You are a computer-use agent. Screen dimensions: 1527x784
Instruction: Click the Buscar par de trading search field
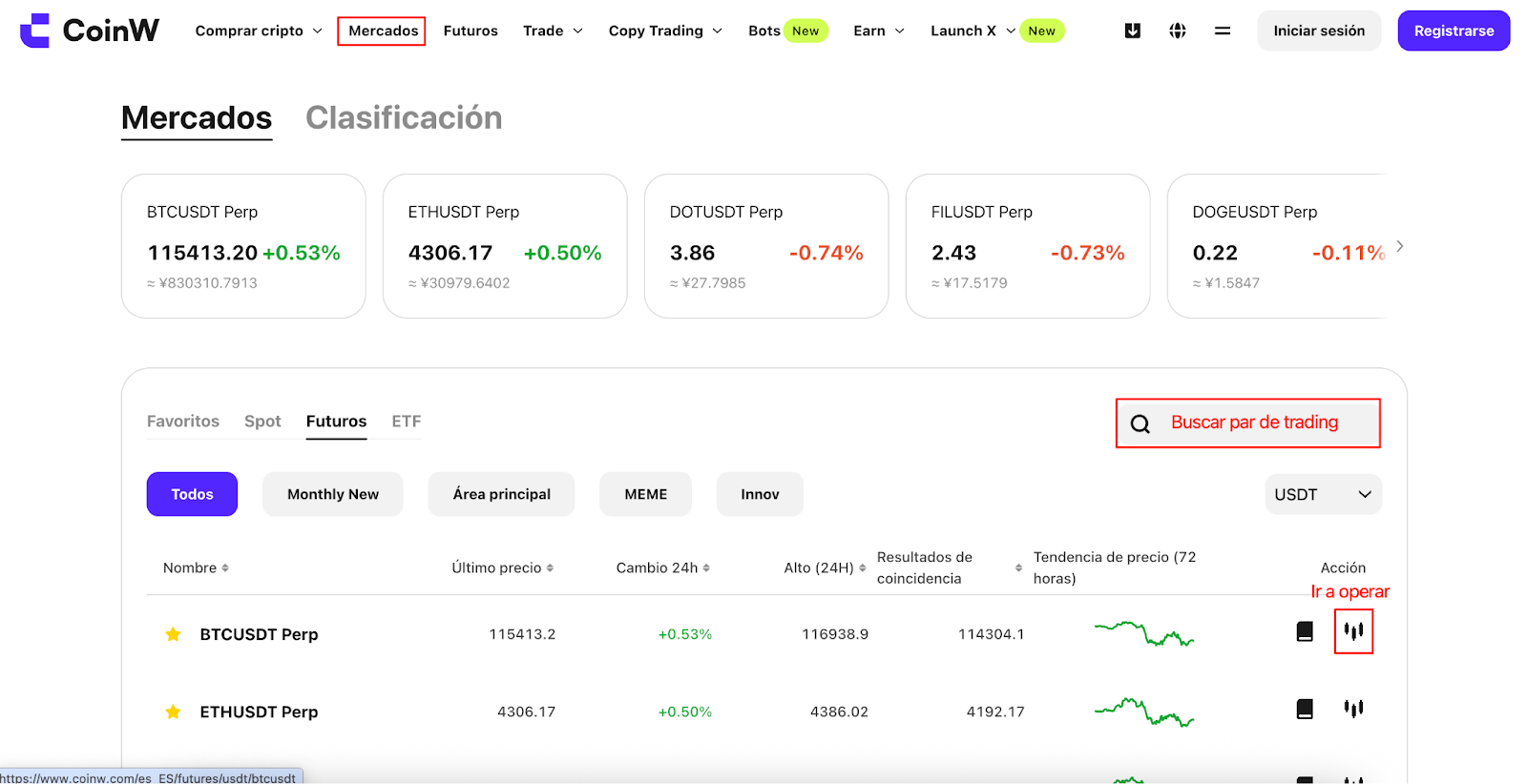[1248, 423]
